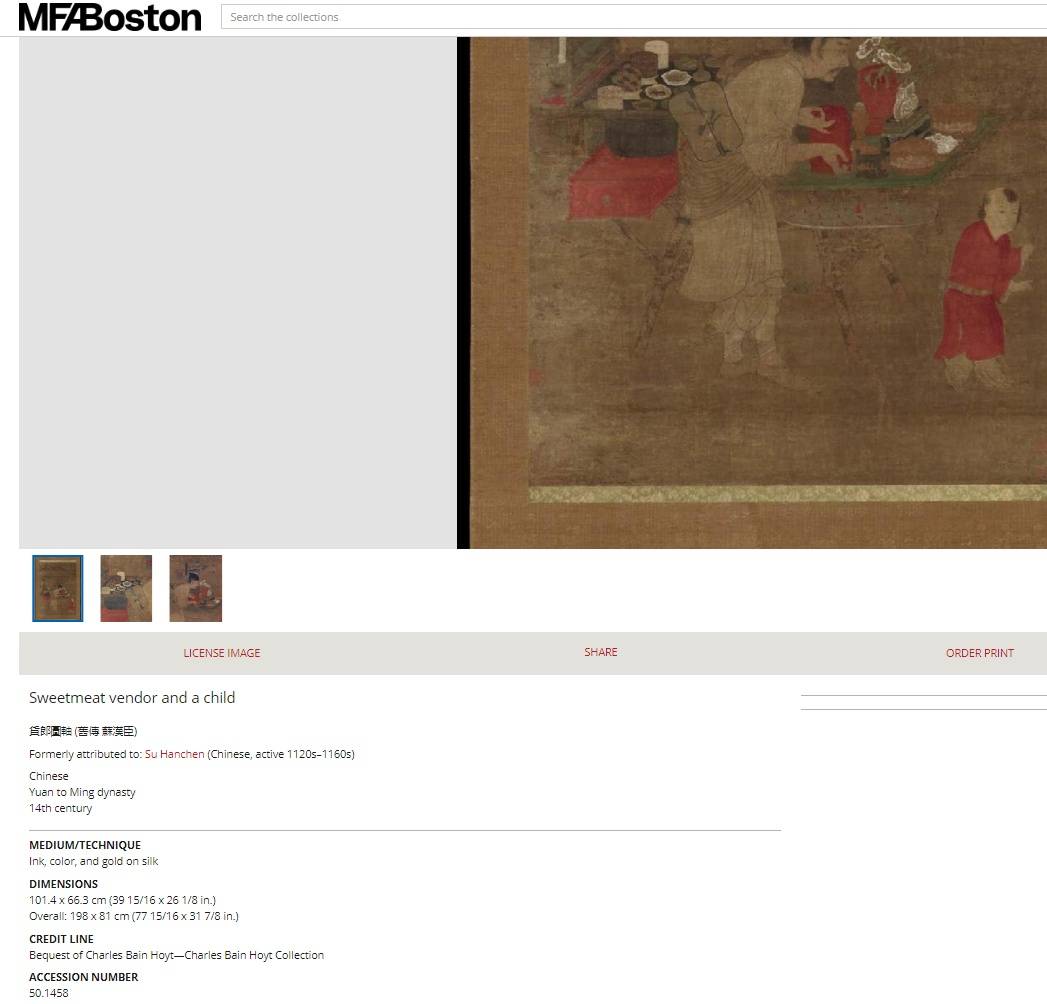Click the Order Print link
The image size is (1047, 1004).
coord(979,653)
